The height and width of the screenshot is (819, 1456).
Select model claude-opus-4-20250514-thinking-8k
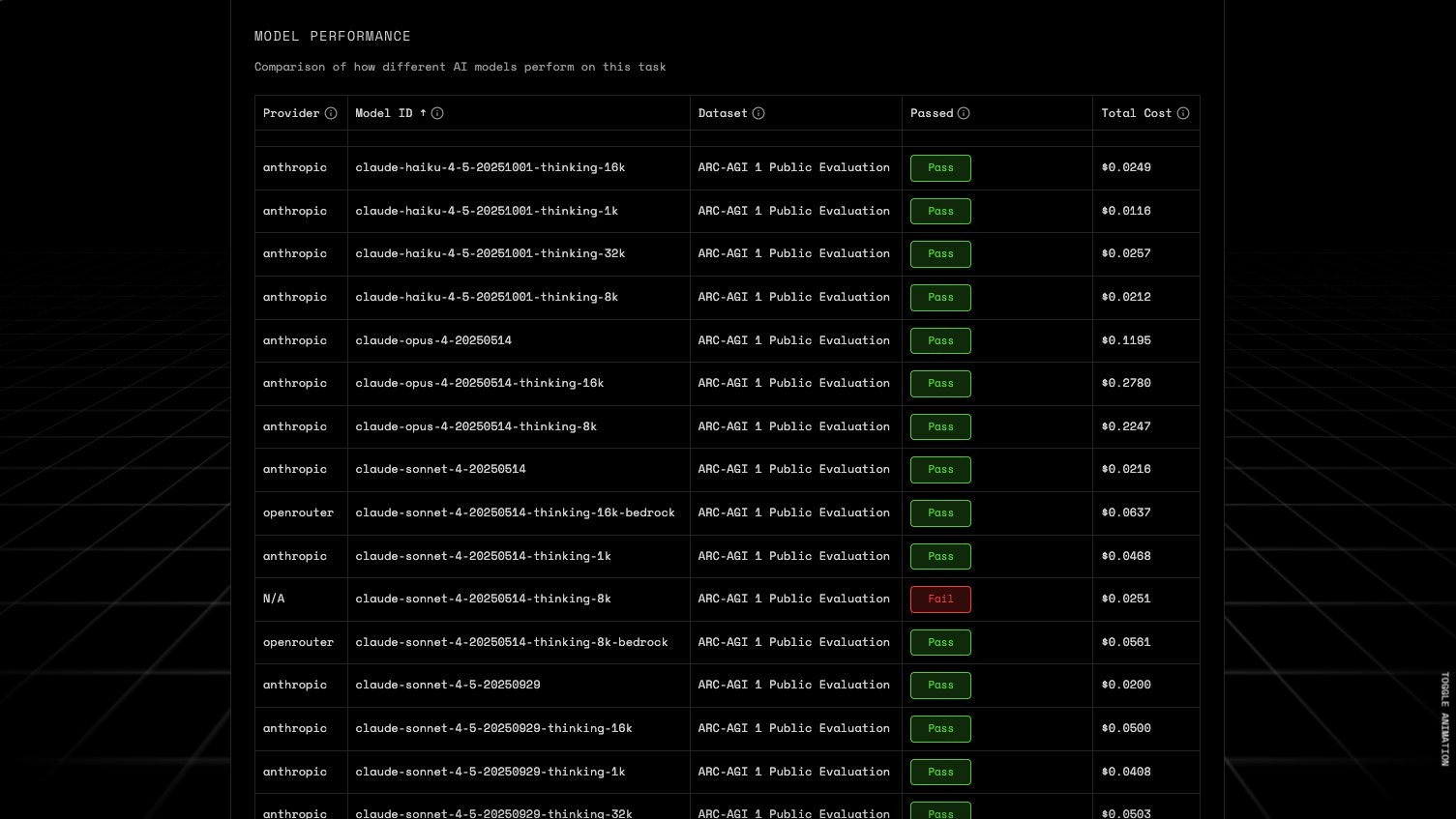tap(476, 426)
